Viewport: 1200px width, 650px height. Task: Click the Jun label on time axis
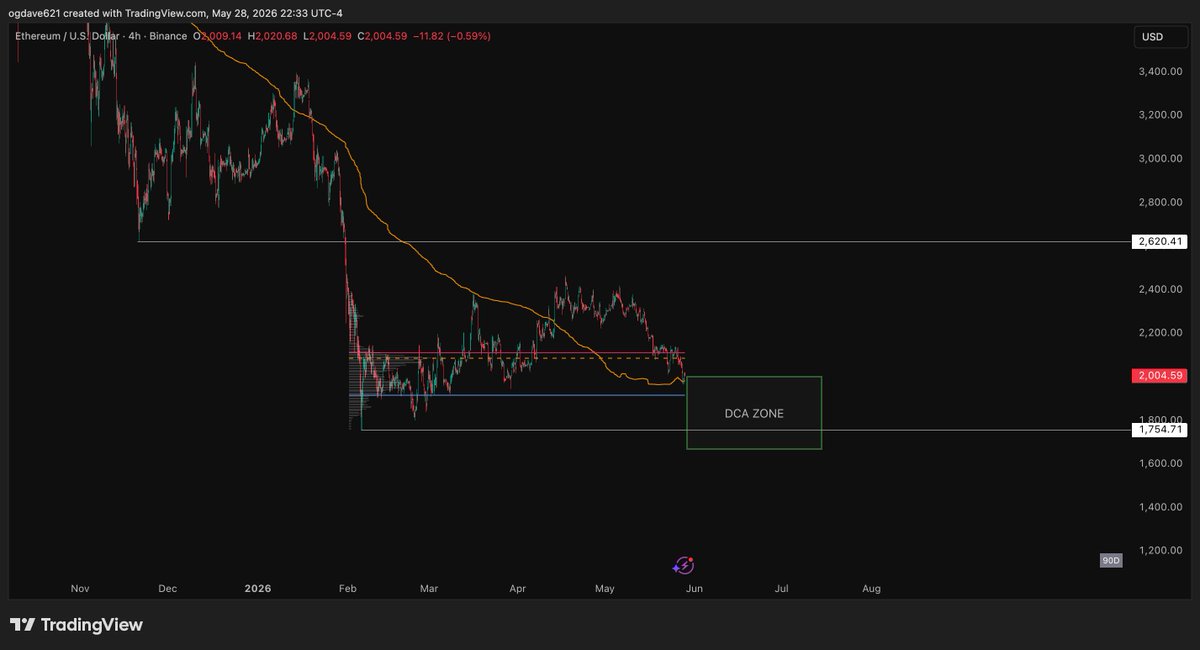point(694,589)
